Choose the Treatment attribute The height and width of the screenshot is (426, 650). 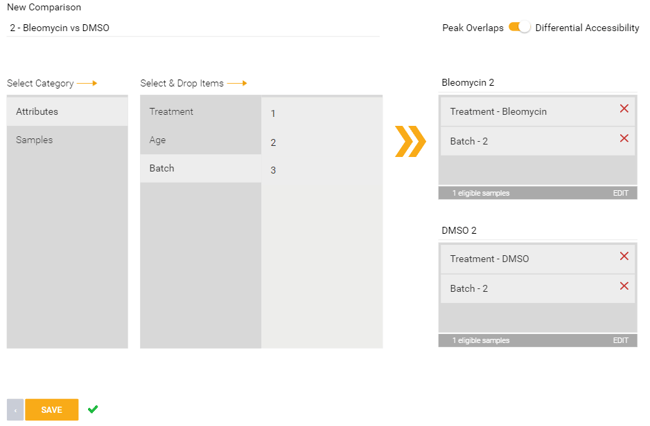click(x=201, y=111)
